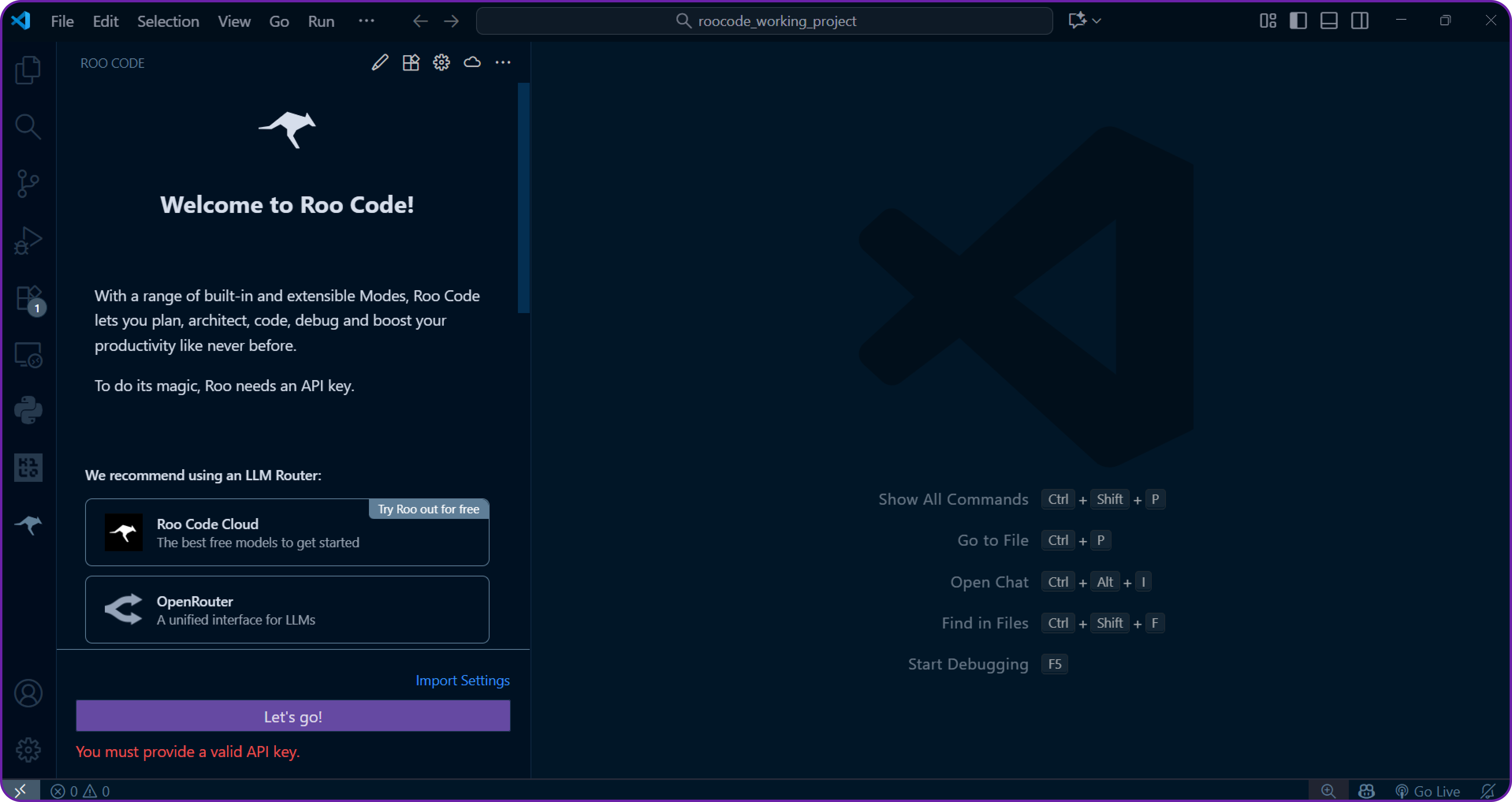The image size is (1512, 802).
Task: Open Import Settings link
Action: [462, 680]
